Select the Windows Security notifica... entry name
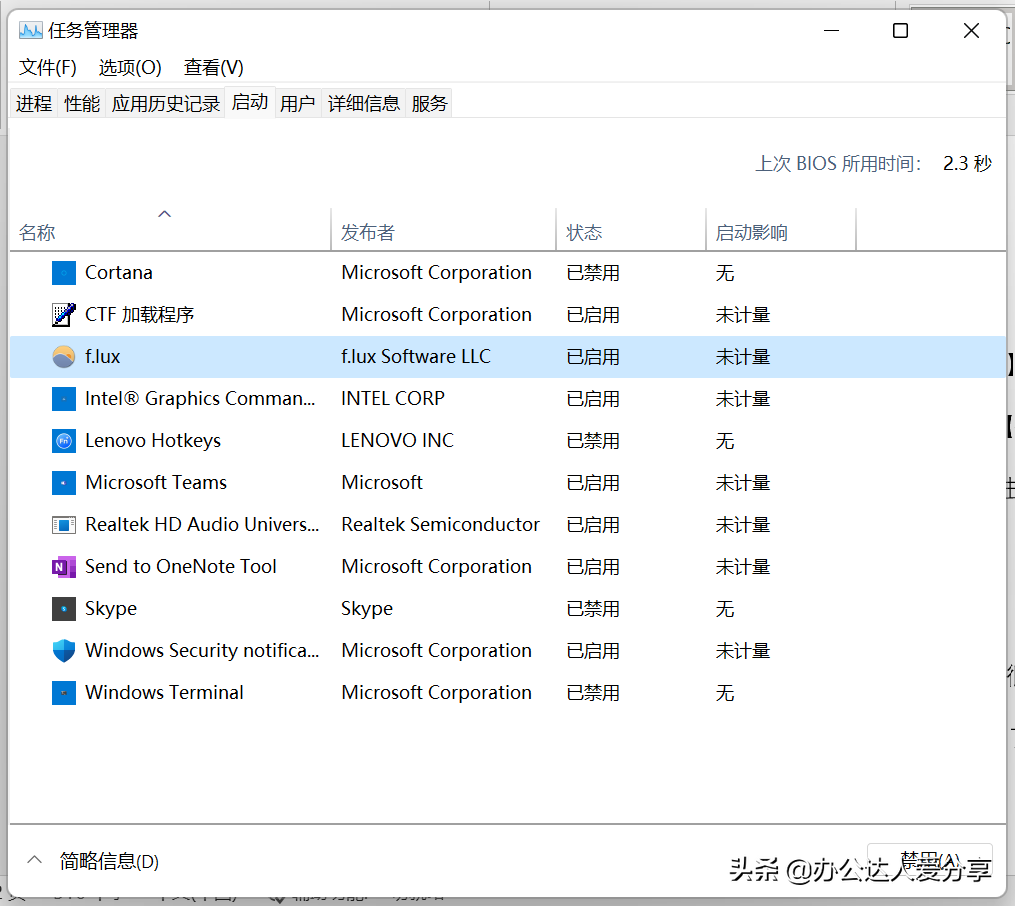1015x906 pixels. coord(202,650)
